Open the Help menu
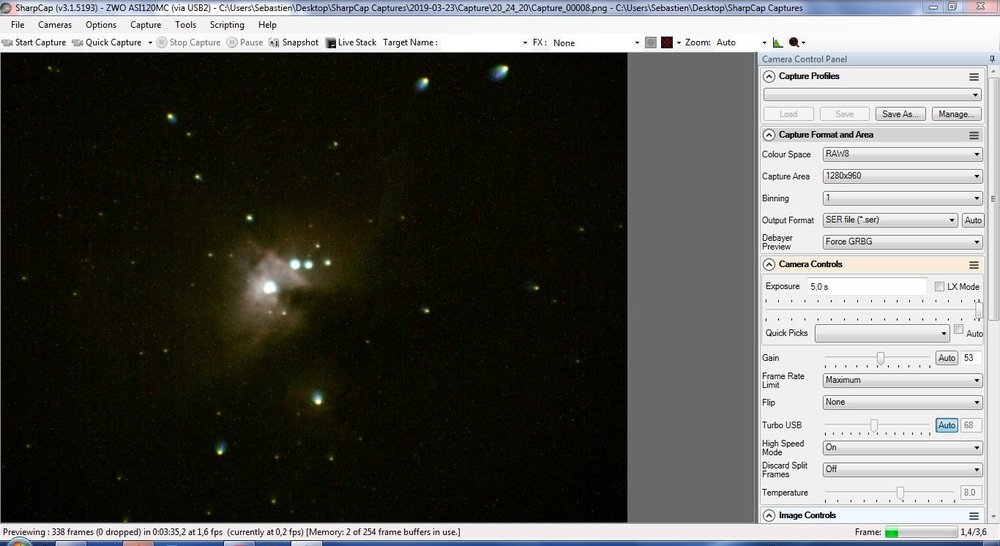The image size is (1000, 546). point(267,25)
